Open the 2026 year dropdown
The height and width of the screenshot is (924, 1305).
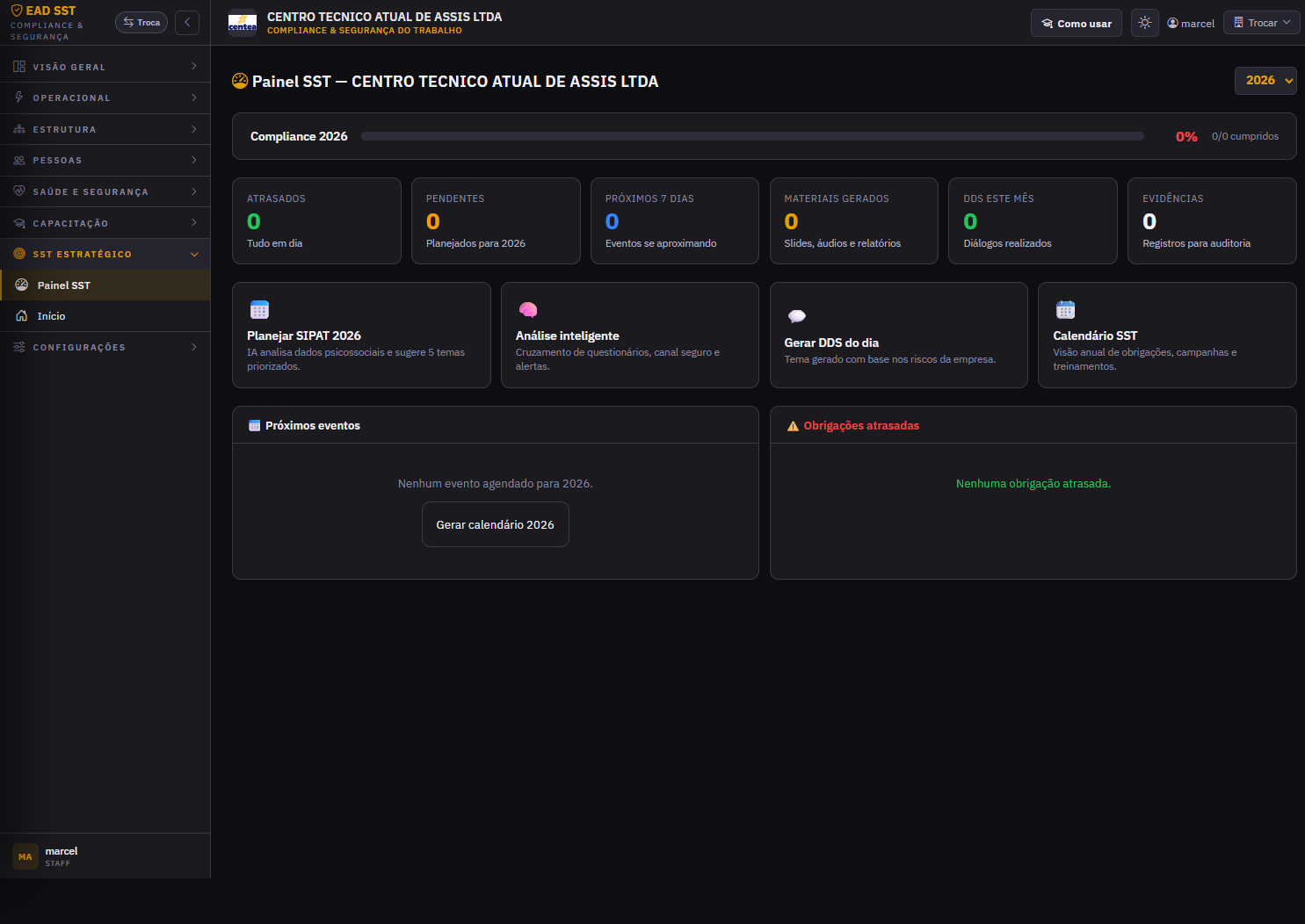(1265, 80)
